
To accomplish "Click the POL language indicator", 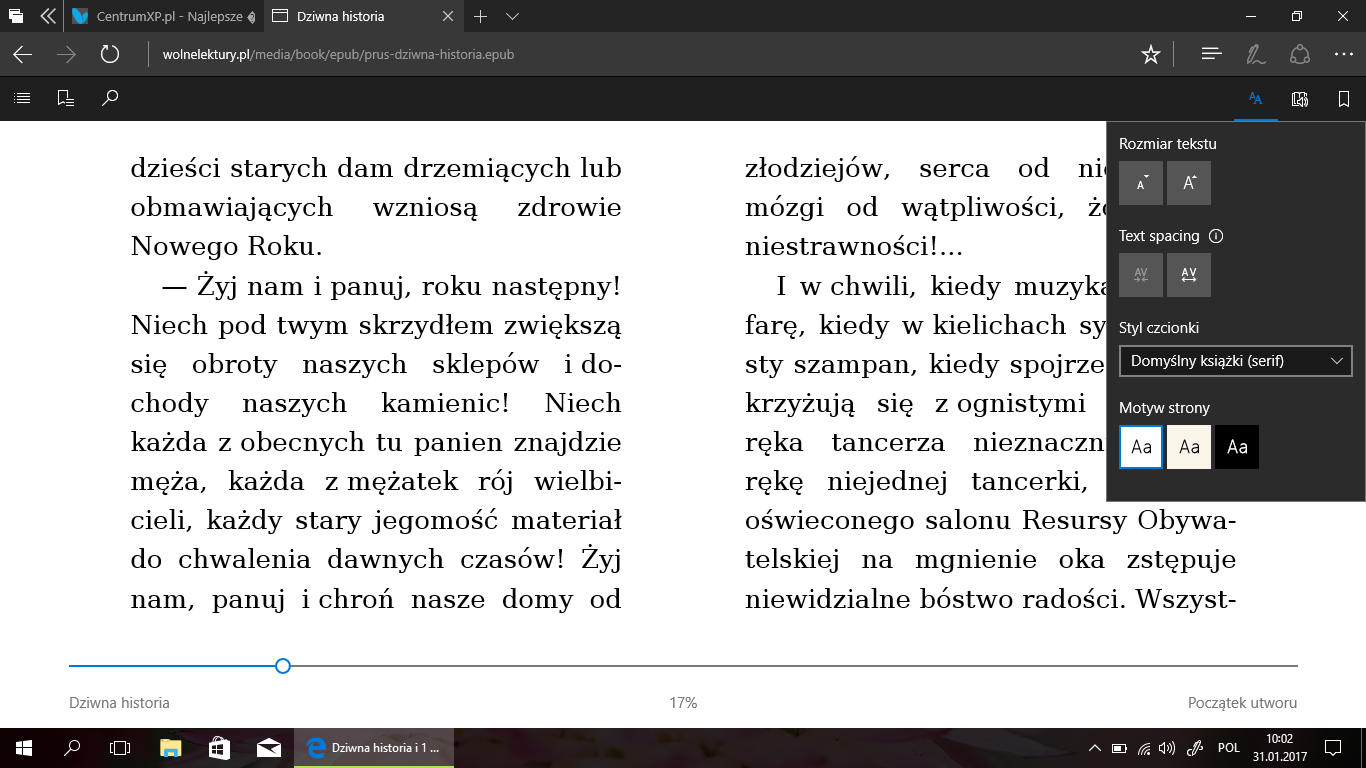I will [1228, 747].
